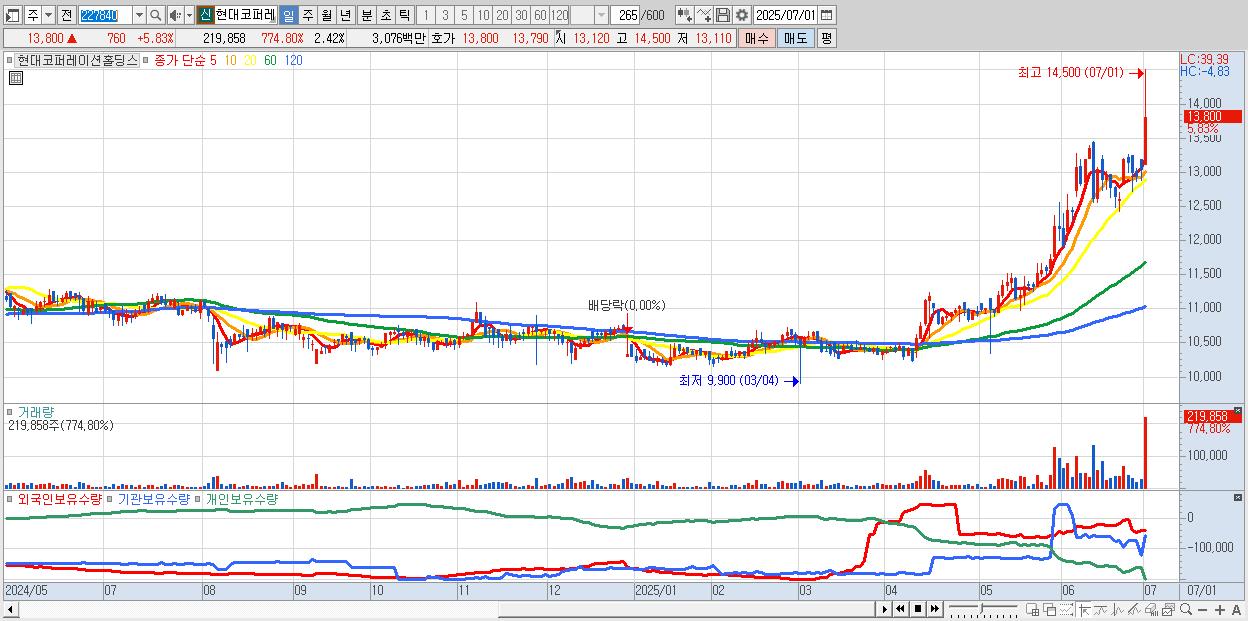Screen dimensions: 1248x621
Task: Click the A text tool icon
Action: tap(1236, 610)
